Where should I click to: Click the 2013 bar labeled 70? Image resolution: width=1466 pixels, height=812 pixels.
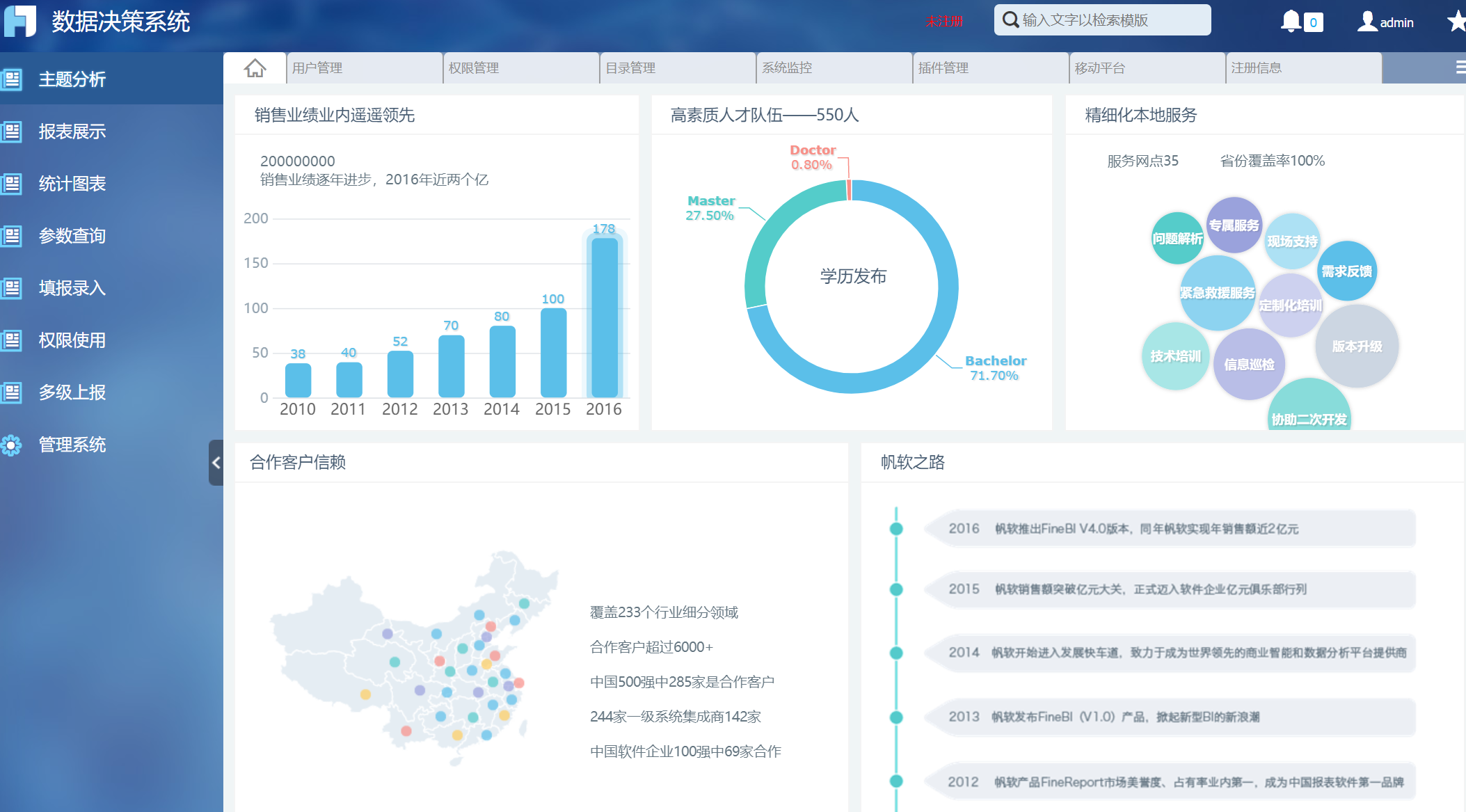451,366
